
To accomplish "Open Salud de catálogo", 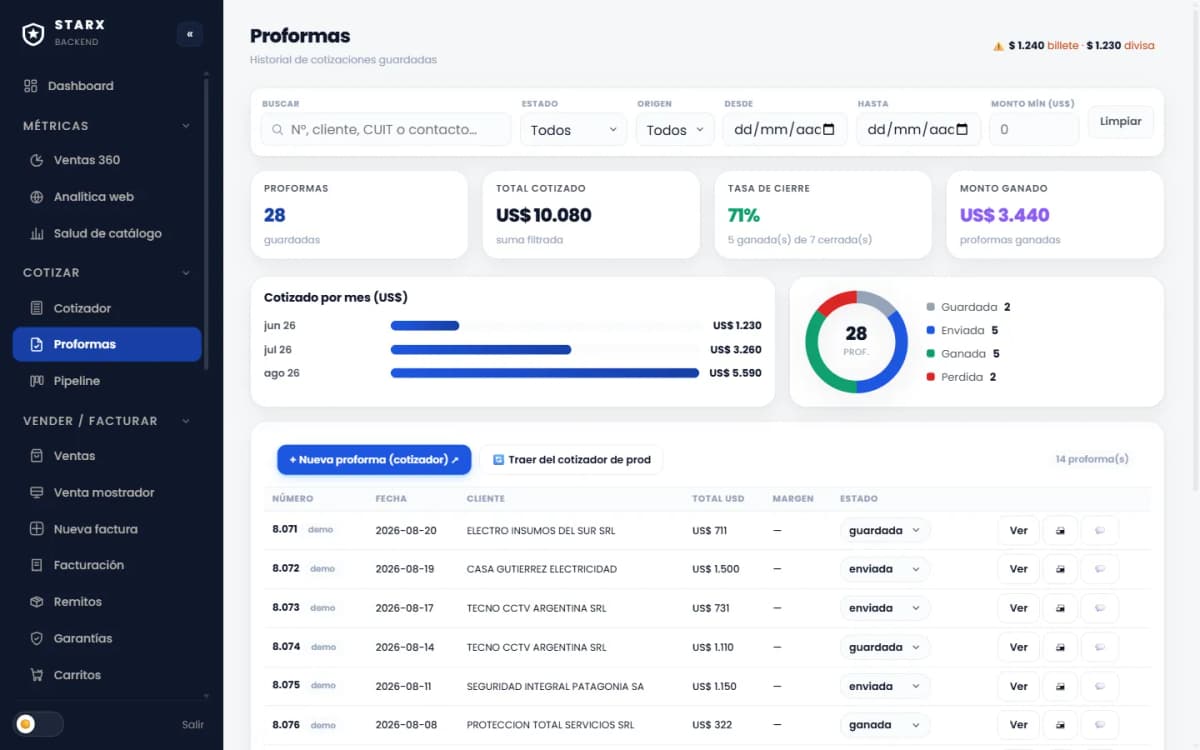I will pos(107,234).
